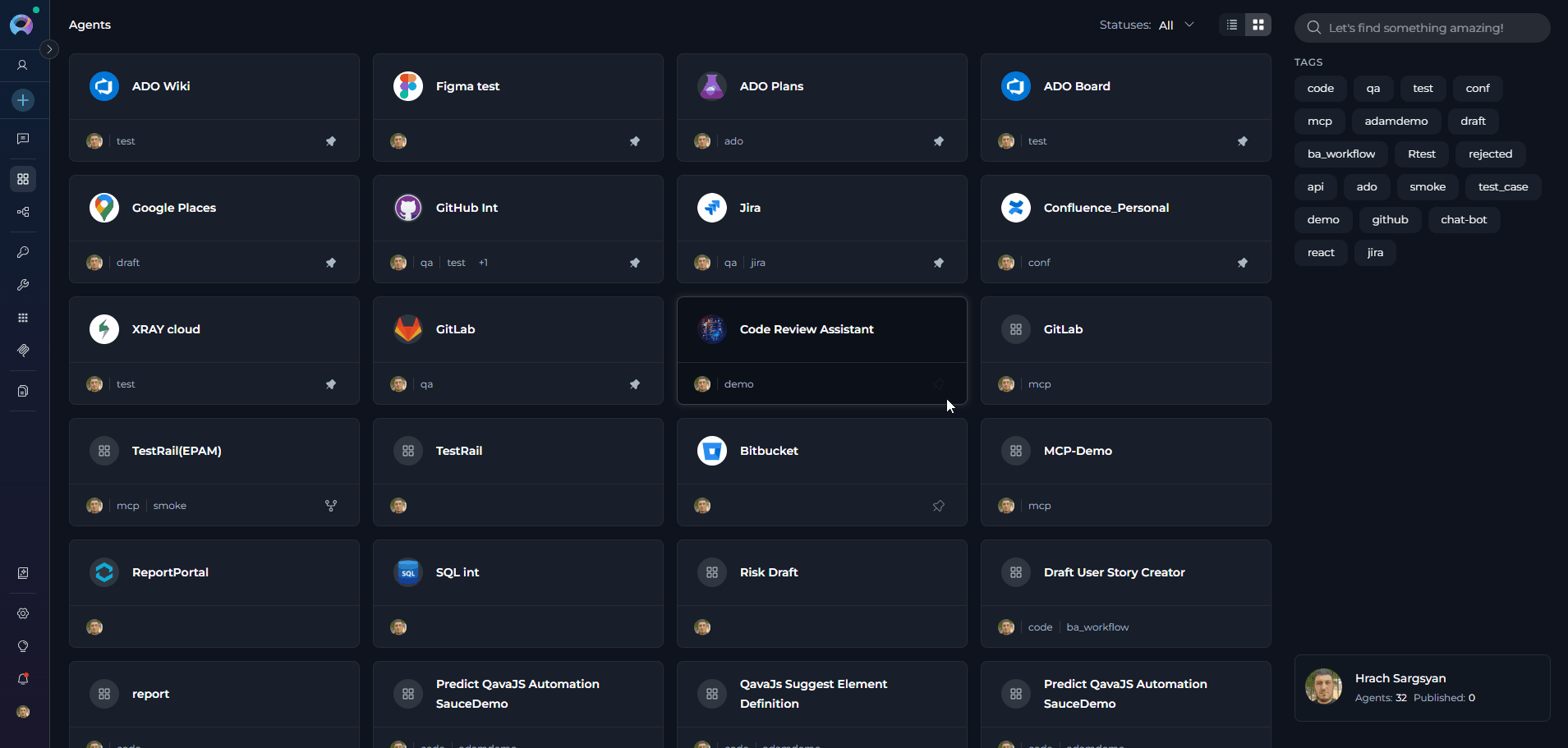Click the plus button to create new agent
Image resolution: width=1568 pixels, height=748 pixels.
click(23, 100)
